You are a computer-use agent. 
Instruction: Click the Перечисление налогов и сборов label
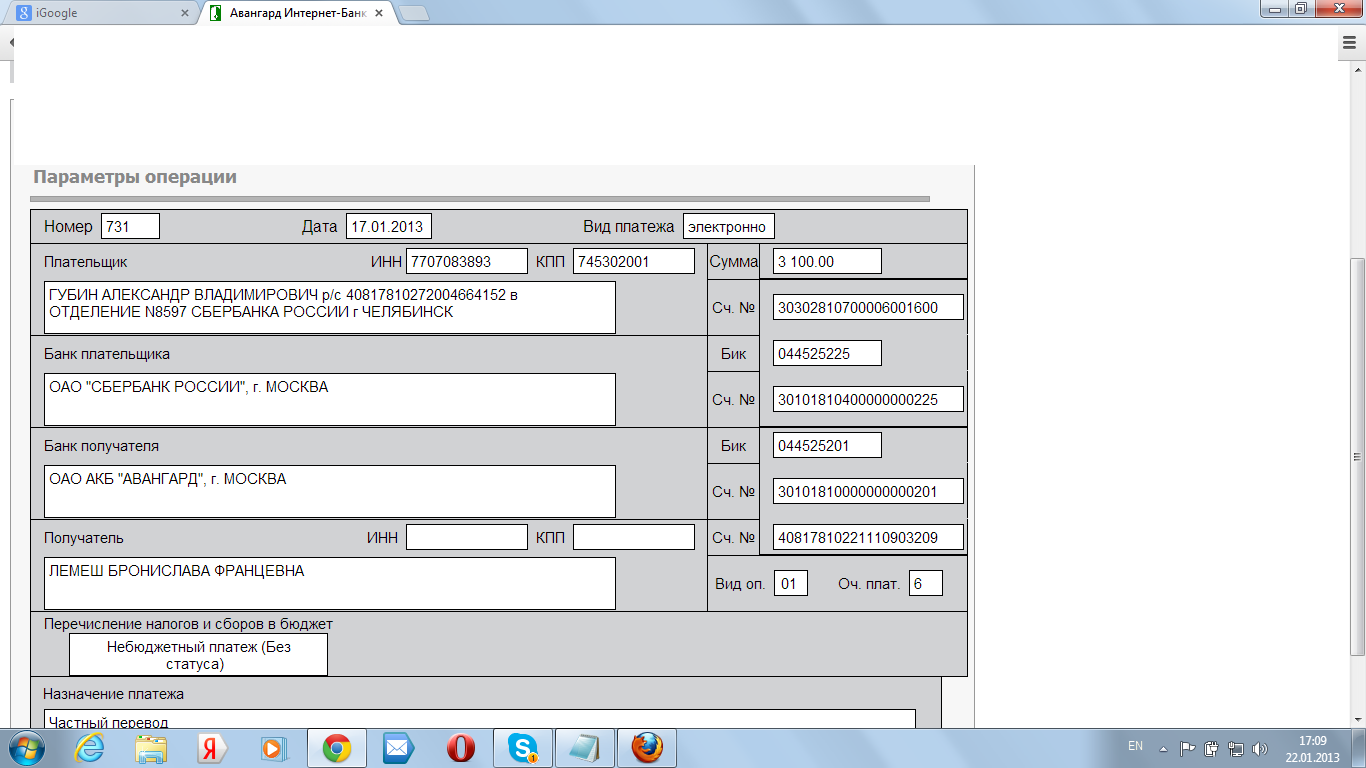pos(188,623)
